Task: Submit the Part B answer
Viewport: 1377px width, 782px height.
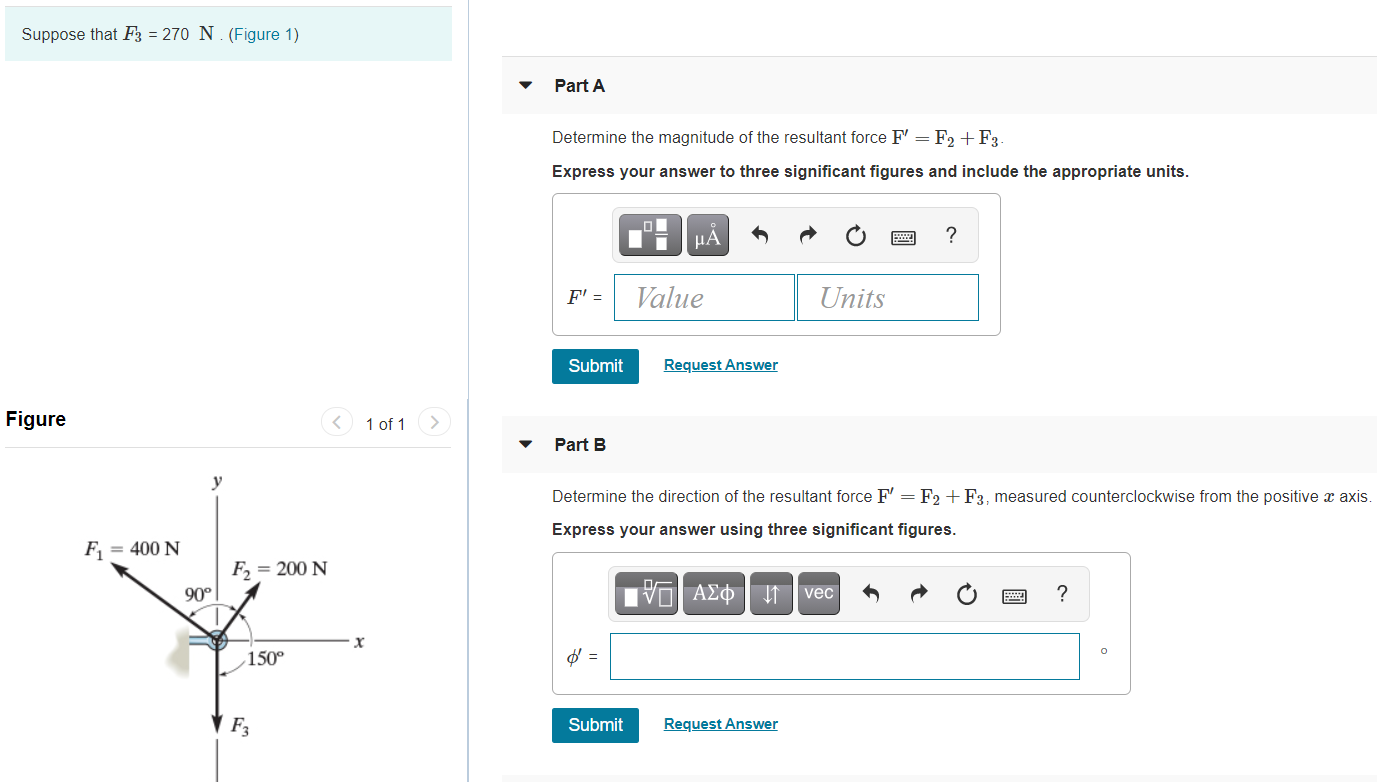Action: (x=595, y=725)
